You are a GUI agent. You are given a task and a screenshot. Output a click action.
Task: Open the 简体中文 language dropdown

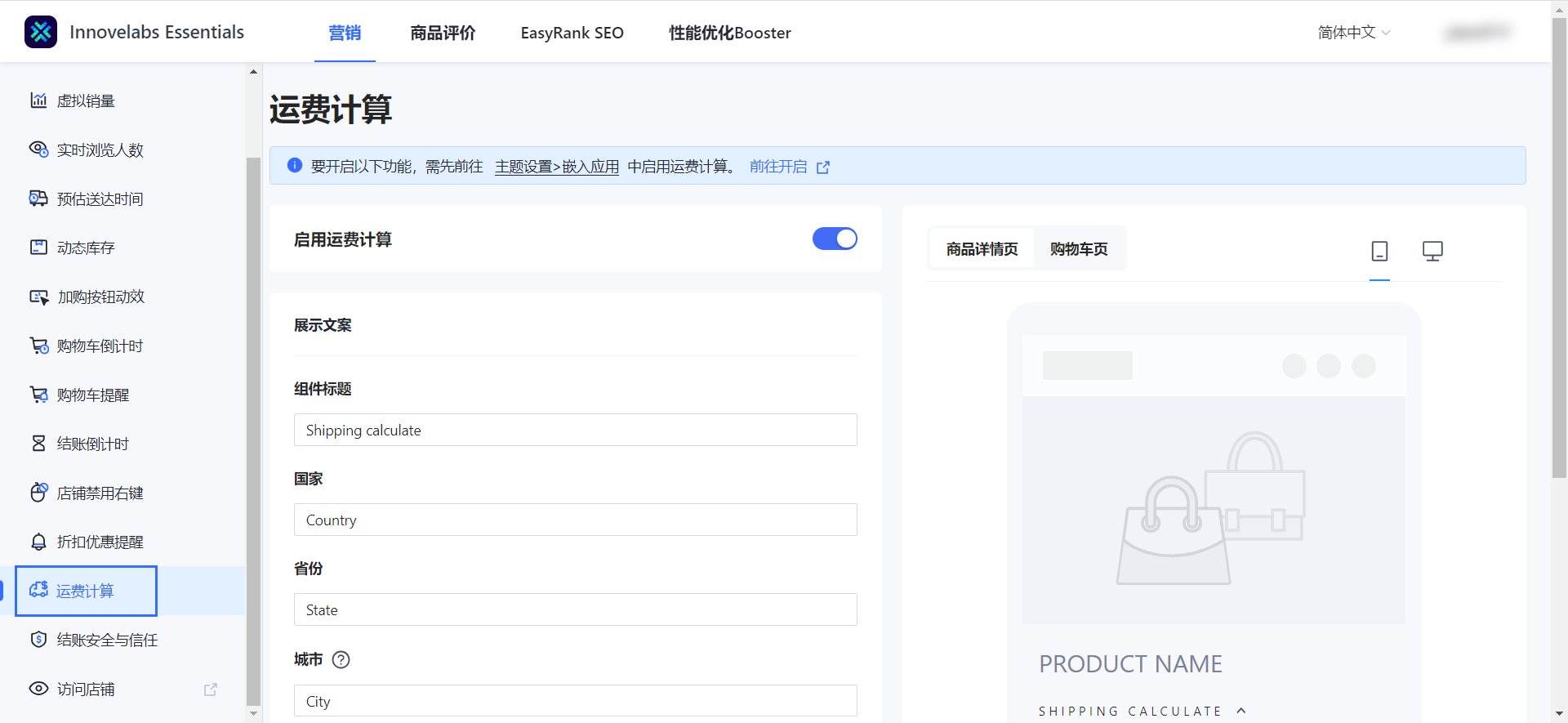1353,33
